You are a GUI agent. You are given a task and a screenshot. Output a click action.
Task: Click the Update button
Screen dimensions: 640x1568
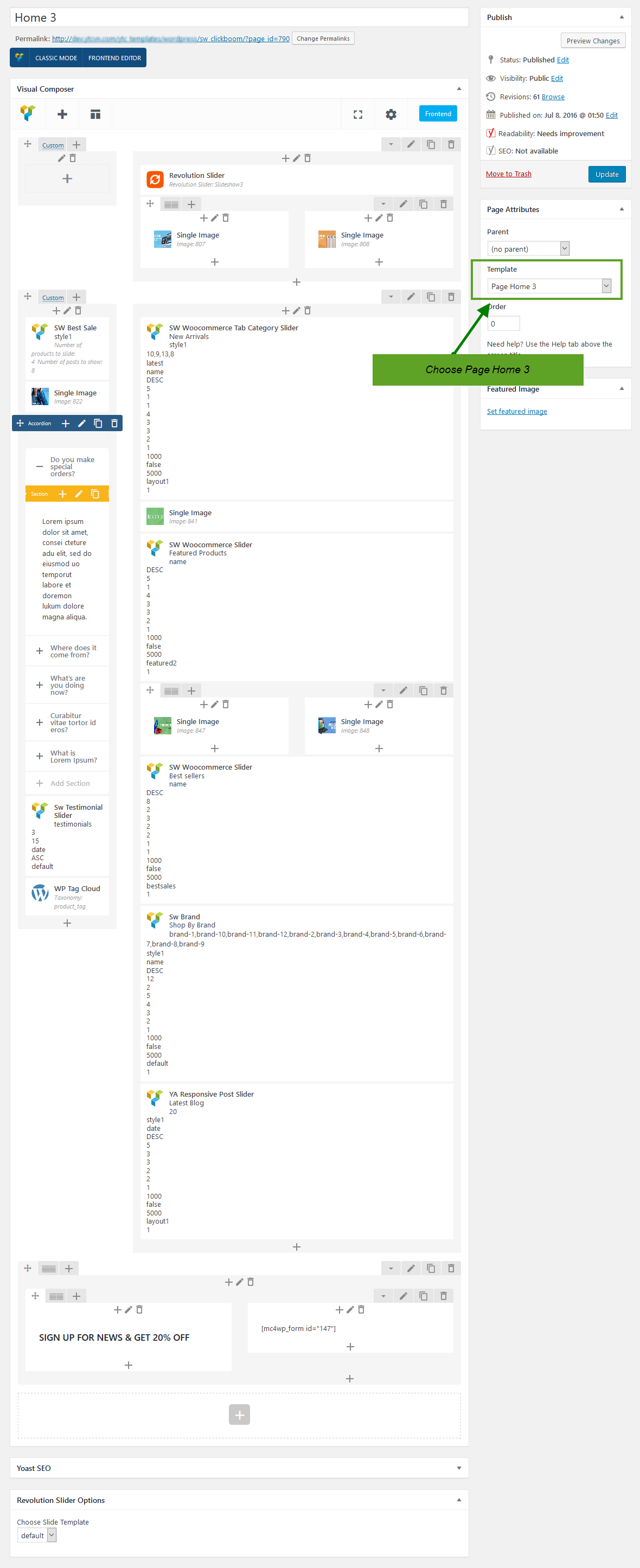pyautogui.click(x=606, y=174)
